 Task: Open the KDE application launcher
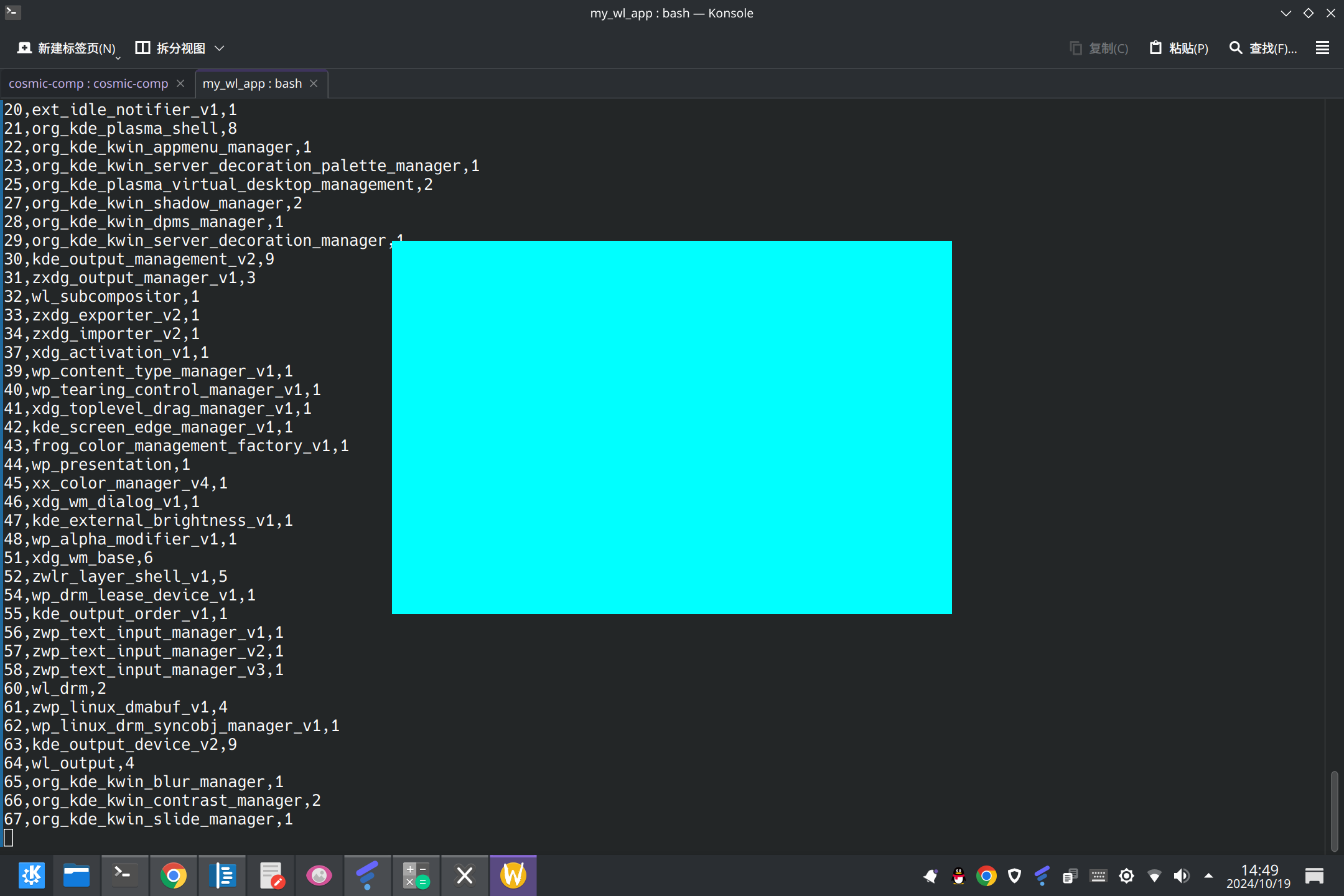[x=31, y=875]
